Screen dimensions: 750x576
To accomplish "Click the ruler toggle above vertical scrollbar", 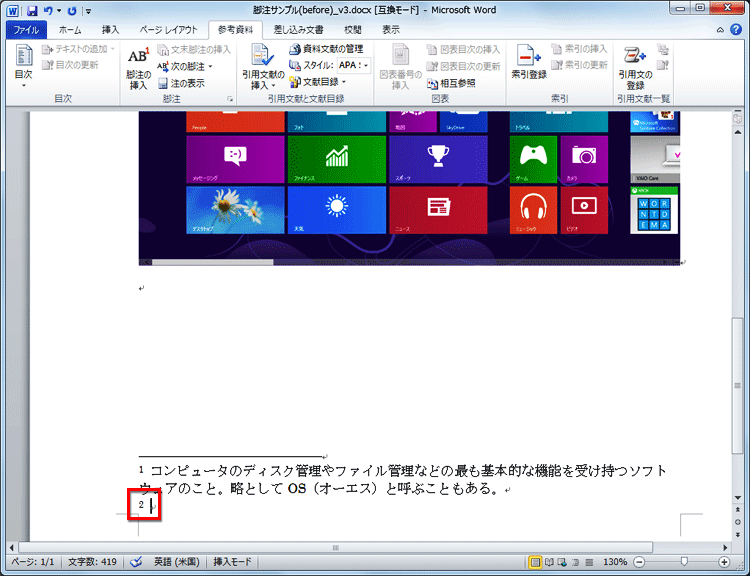I will tap(737, 118).
